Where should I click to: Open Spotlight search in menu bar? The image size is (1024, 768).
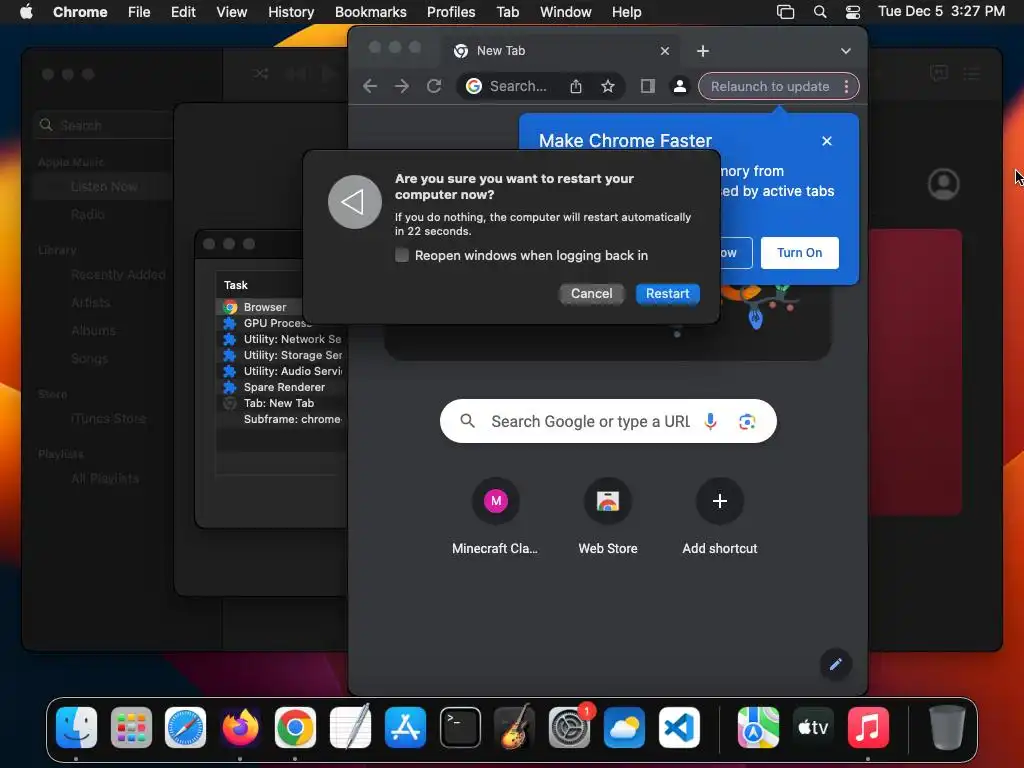point(820,12)
